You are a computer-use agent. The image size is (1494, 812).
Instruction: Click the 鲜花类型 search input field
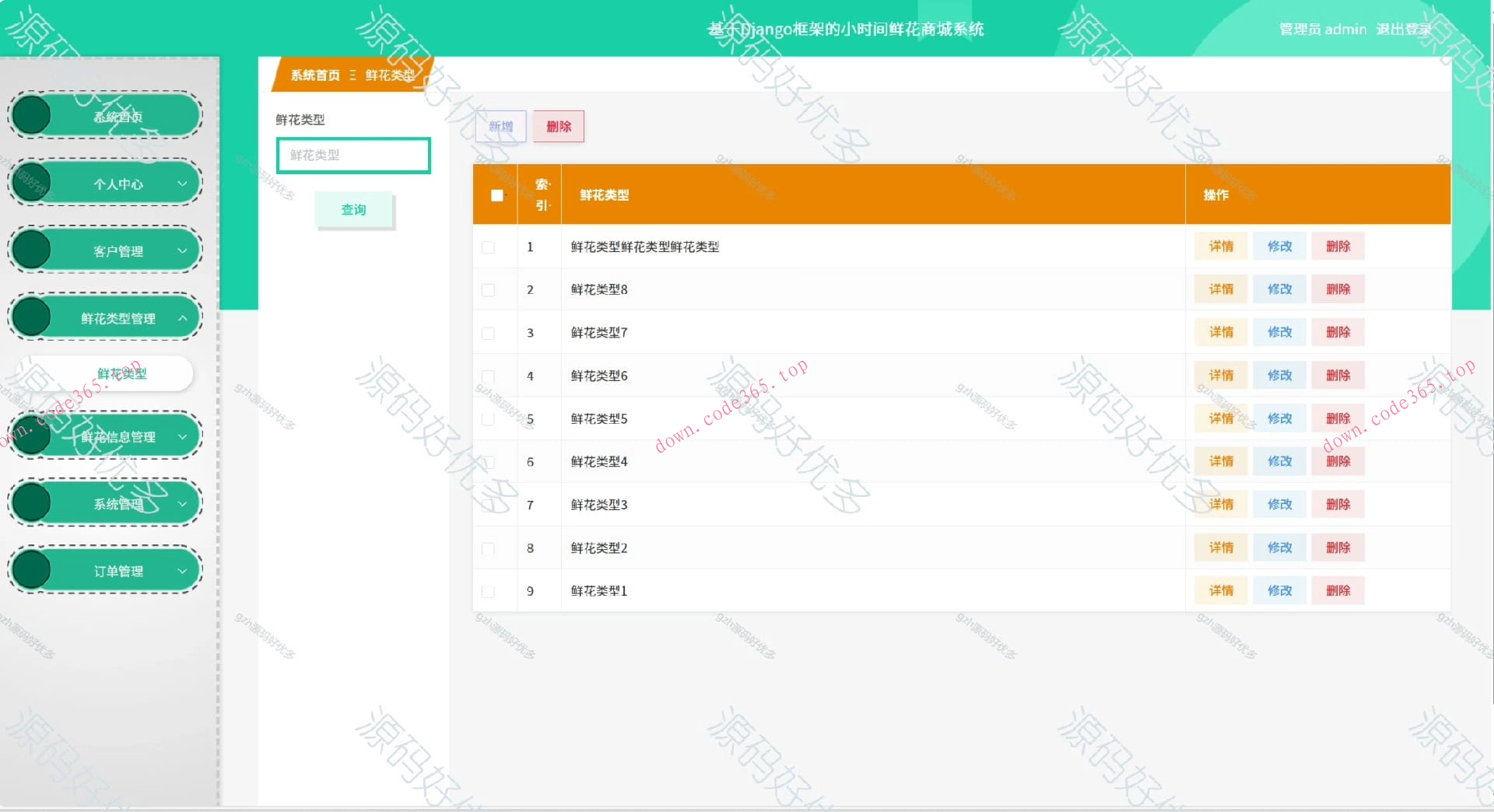(x=353, y=156)
